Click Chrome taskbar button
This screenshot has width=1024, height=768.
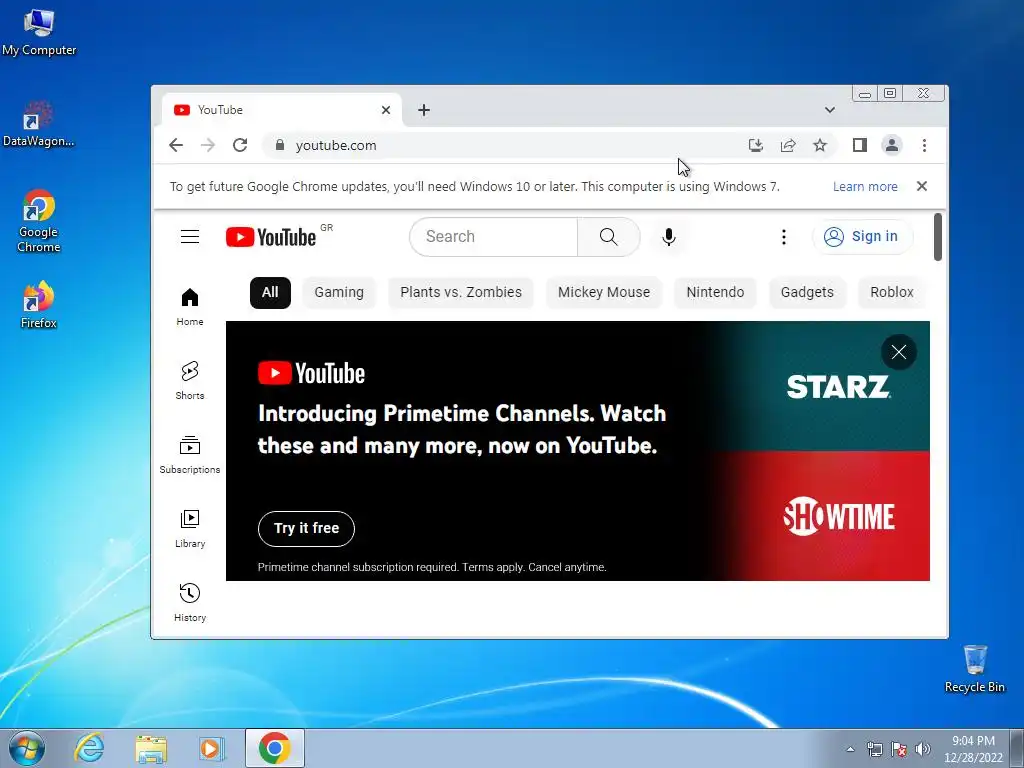pos(274,748)
